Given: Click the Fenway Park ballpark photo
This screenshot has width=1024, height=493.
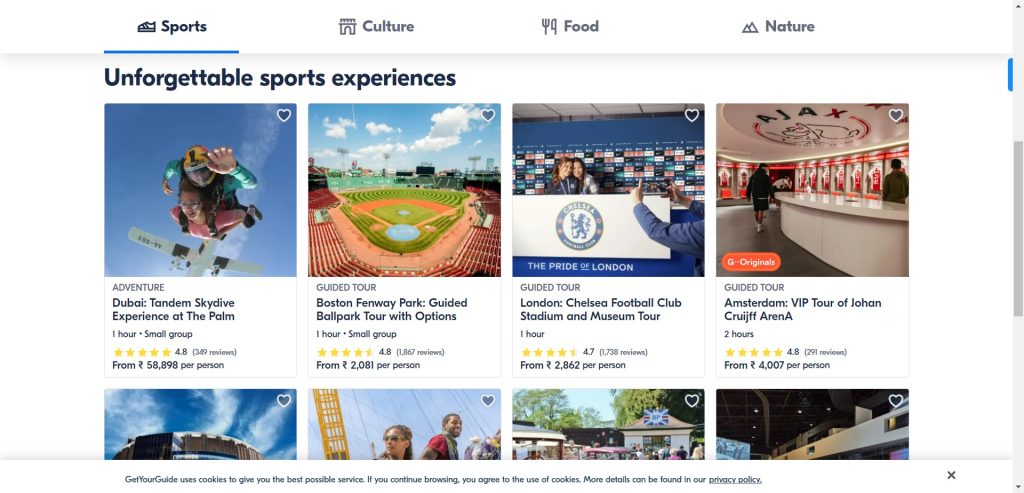Looking at the screenshot, I should (x=404, y=190).
